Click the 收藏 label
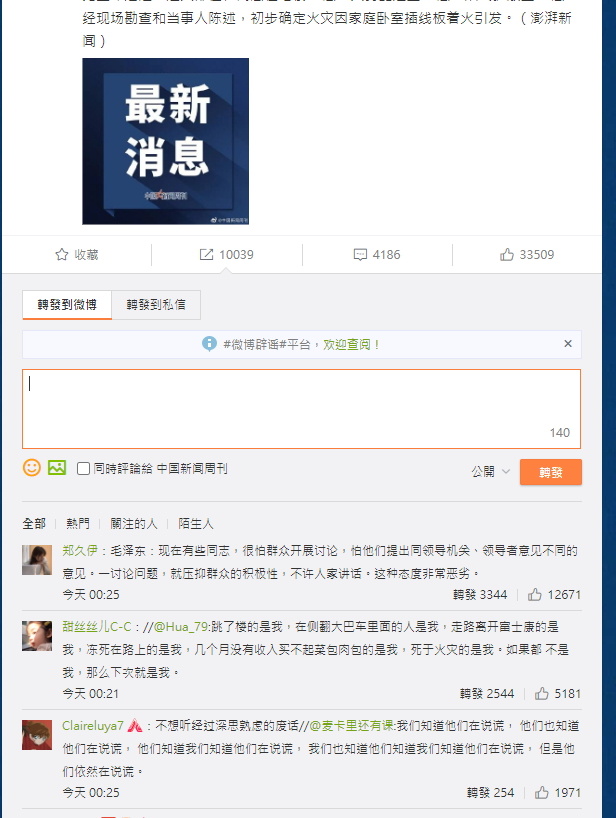Image resolution: width=616 pixels, height=818 pixels. click(x=86, y=255)
